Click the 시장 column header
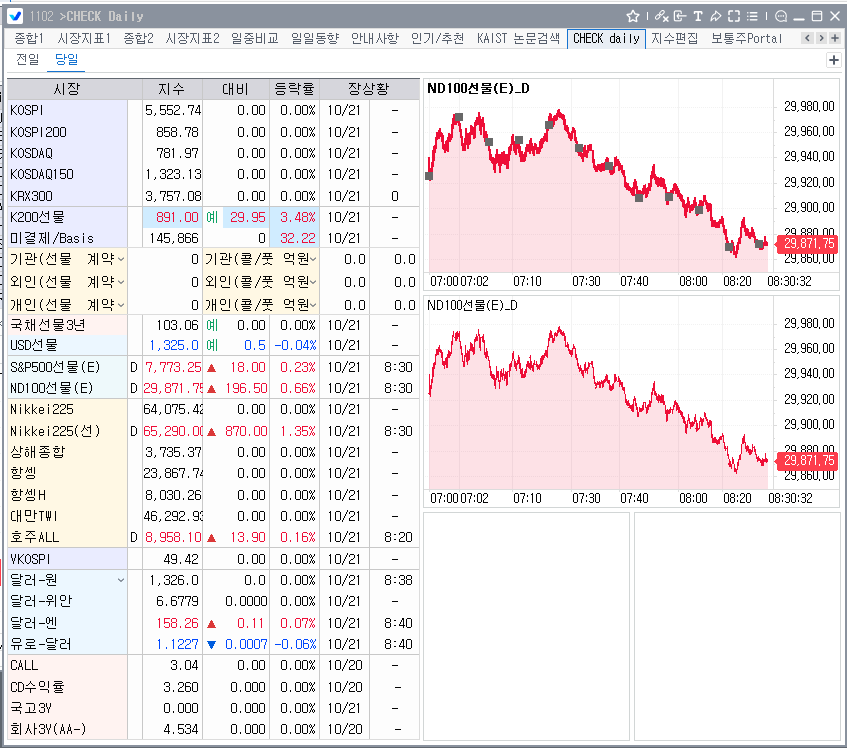 [x=67, y=89]
